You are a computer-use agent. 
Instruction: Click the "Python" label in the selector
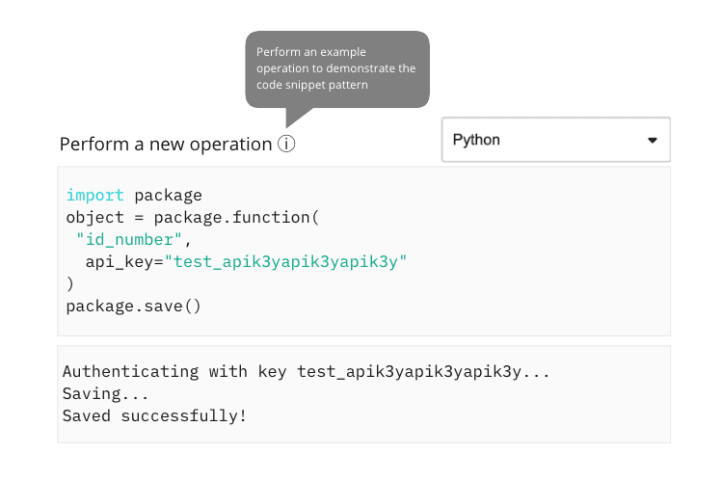476,140
